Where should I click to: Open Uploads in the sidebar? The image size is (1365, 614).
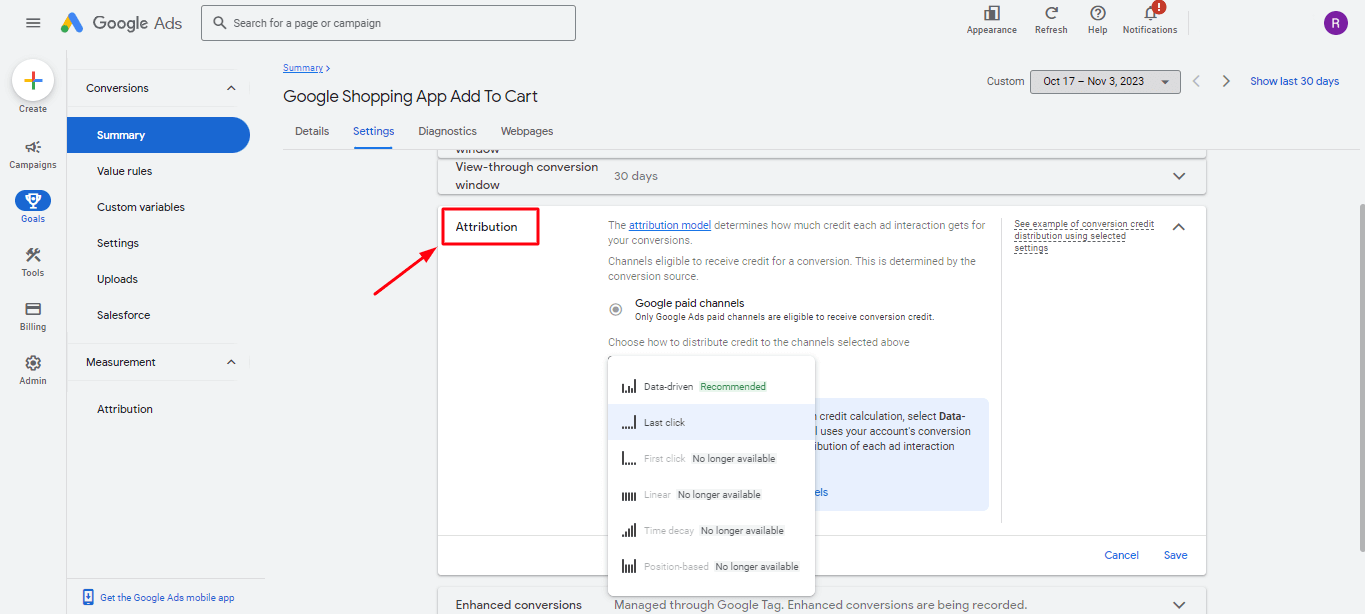pos(118,279)
